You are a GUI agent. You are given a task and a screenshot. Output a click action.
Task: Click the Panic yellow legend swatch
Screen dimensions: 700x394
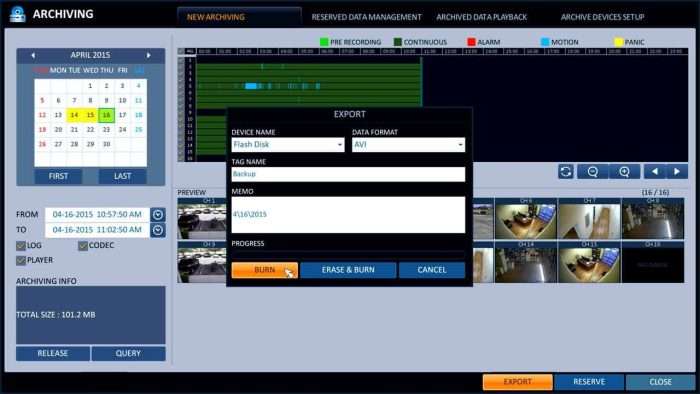click(618, 42)
